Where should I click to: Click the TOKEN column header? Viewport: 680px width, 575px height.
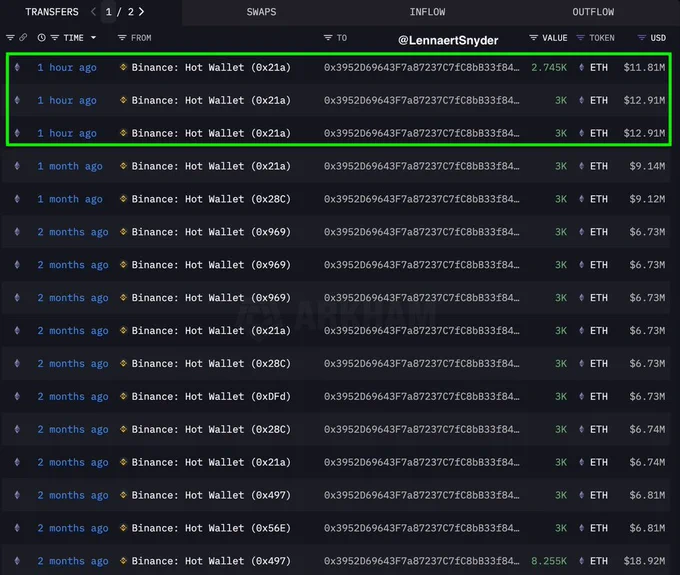[x=602, y=38]
